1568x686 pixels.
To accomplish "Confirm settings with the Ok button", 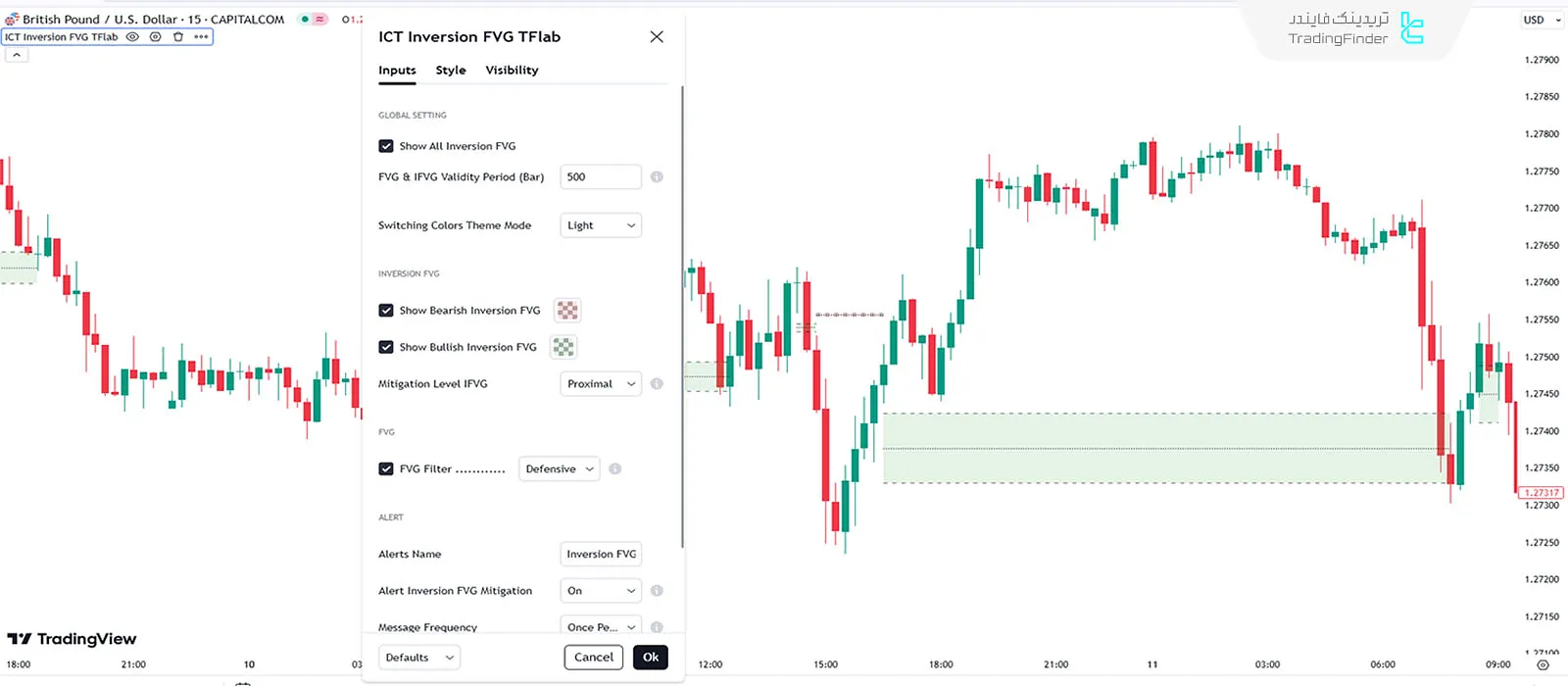I will tap(651, 658).
